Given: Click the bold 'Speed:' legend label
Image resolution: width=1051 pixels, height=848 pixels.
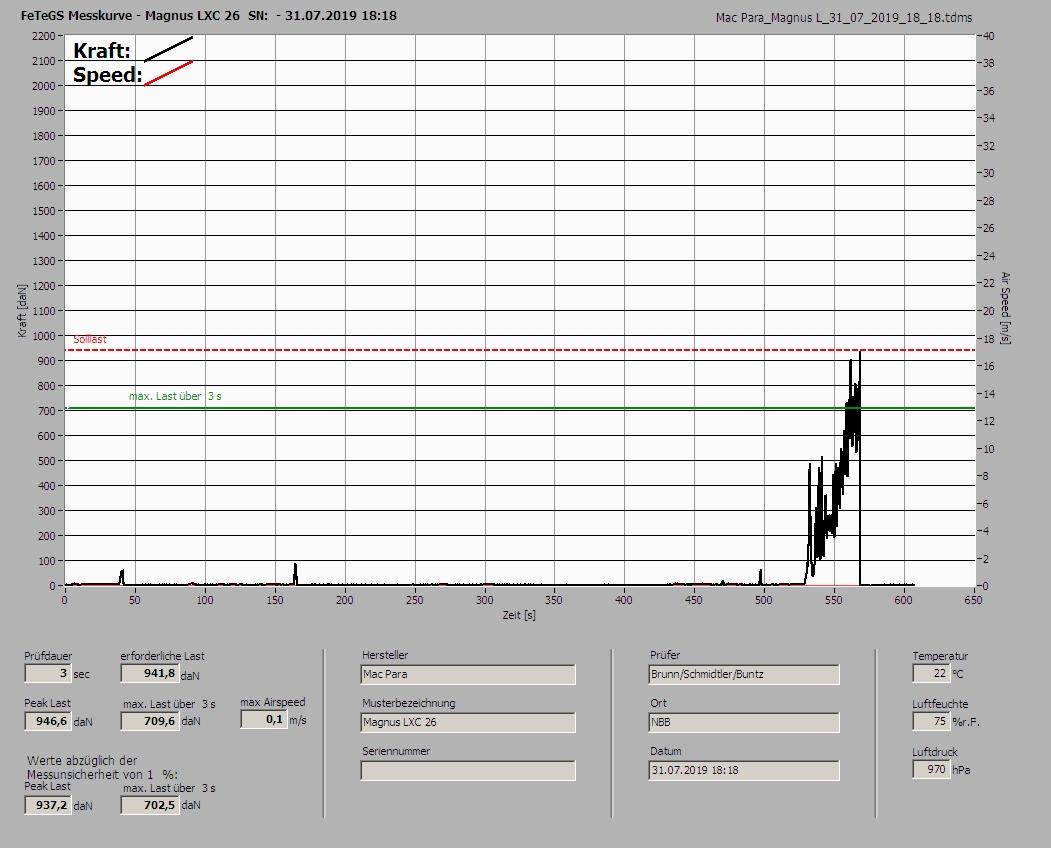Looking at the screenshot, I should point(107,74).
